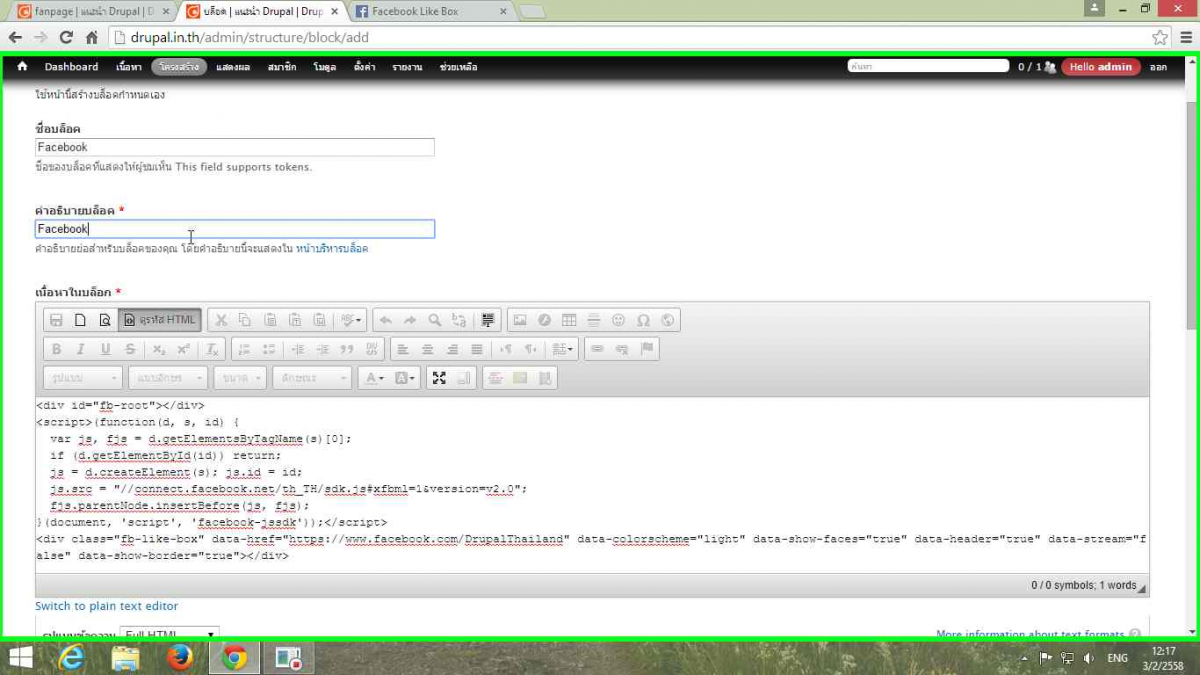The height and width of the screenshot is (675, 1200).
Task: Click the Remove Format icon
Action: click(x=212, y=349)
